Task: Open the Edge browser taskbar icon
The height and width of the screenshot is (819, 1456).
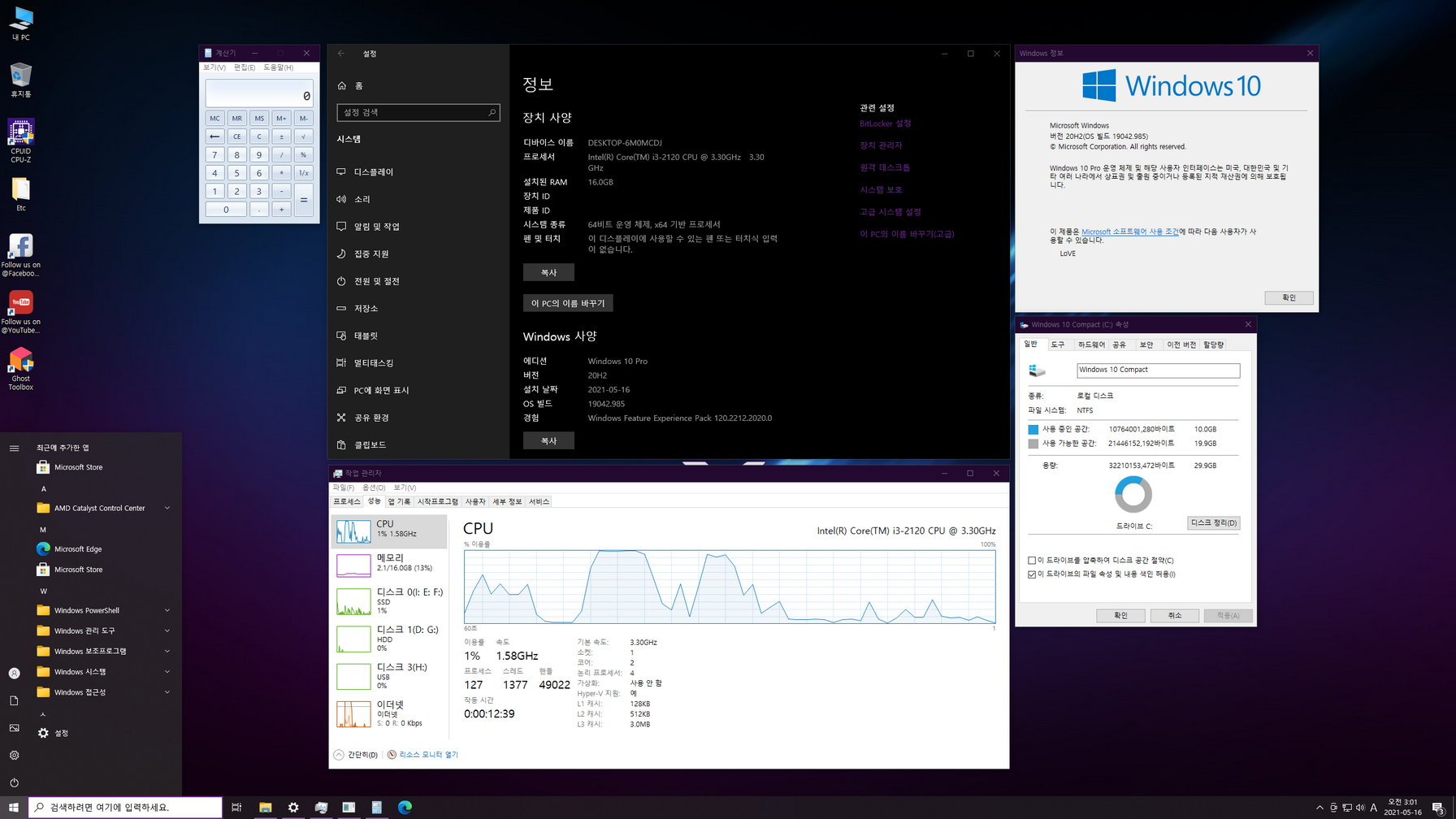Action: point(405,807)
